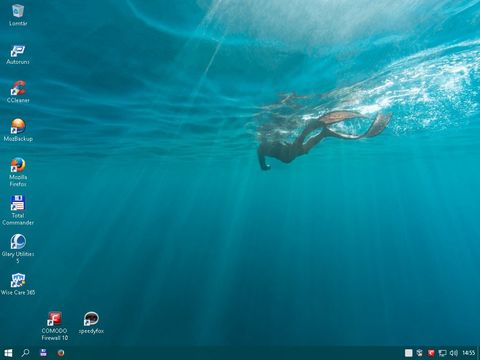Select the Mozilla Firefox desktop shortcut
The image size is (480, 360).
pyautogui.click(x=18, y=172)
